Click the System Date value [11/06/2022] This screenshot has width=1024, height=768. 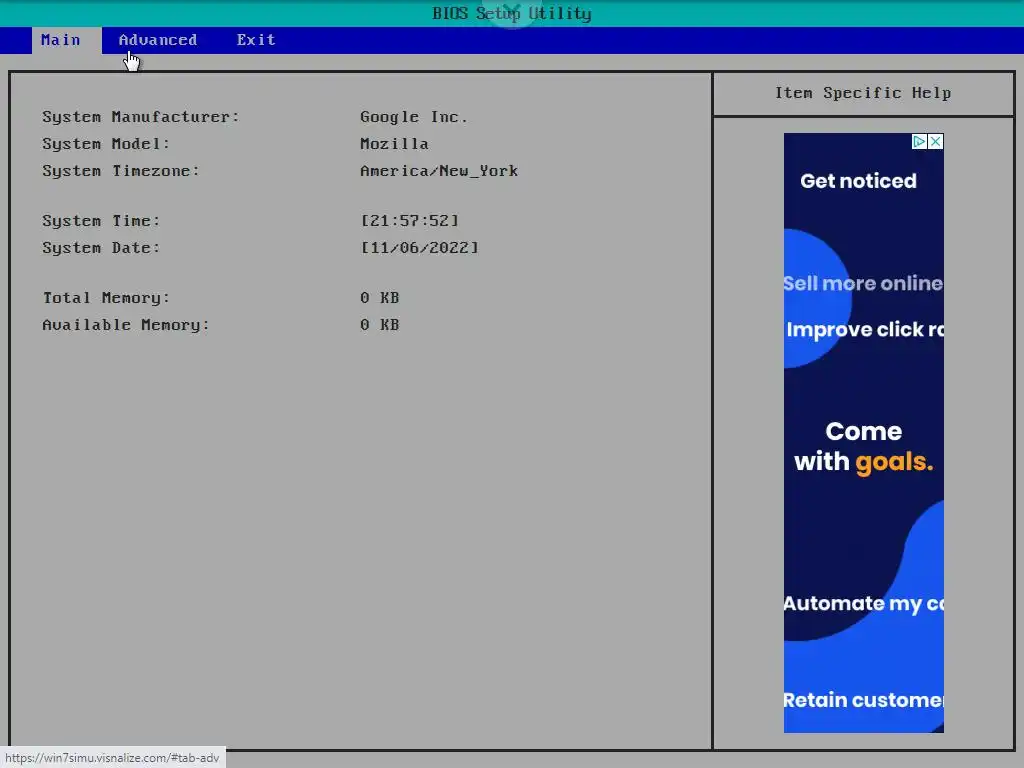419,248
